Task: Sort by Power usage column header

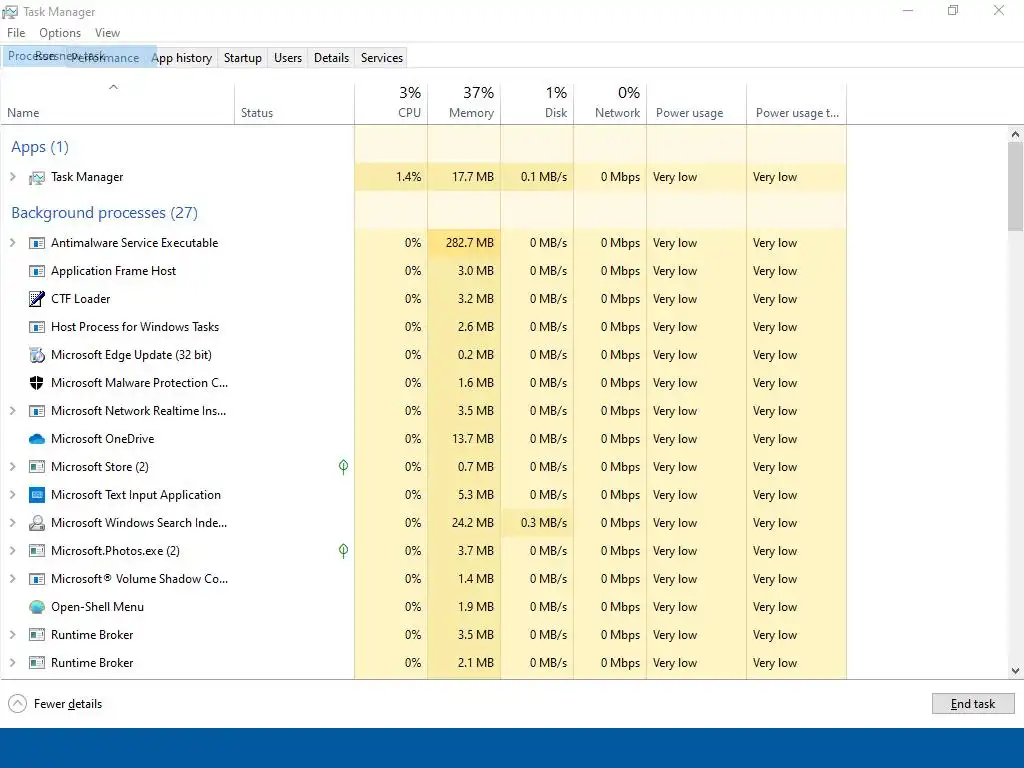Action: (697, 104)
